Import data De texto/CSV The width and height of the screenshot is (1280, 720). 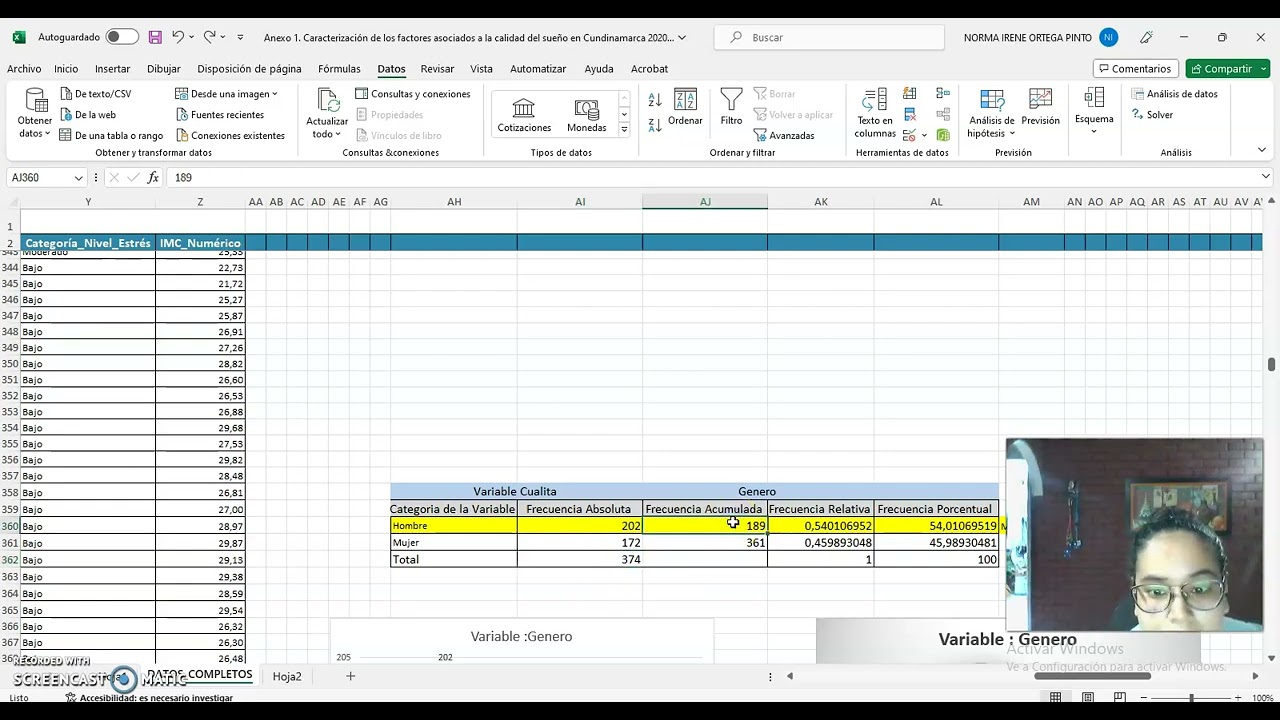[95, 94]
